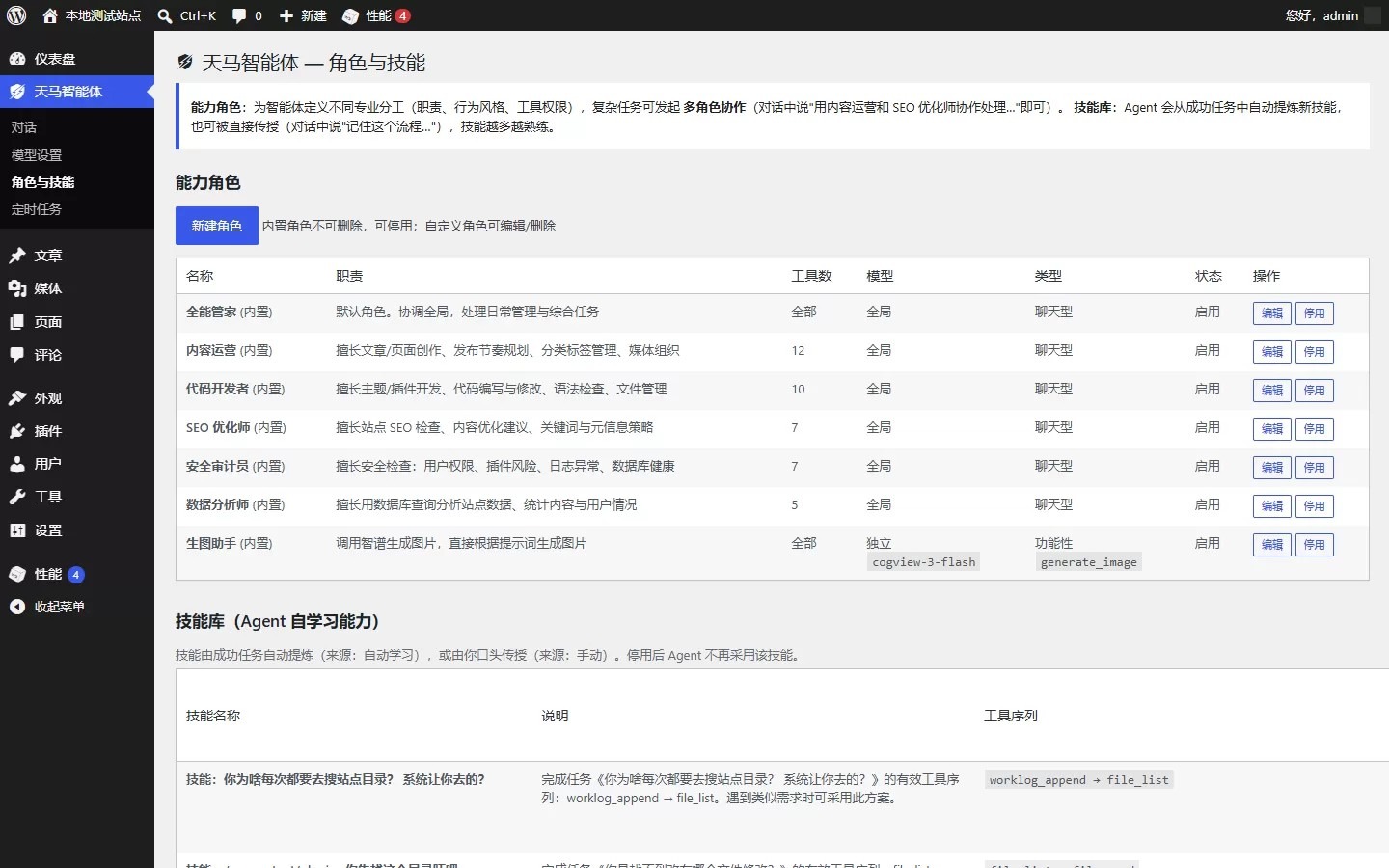Open the 定时任务 submenu item
The width and height of the screenshot is (1389, 868).
point(37,209)
